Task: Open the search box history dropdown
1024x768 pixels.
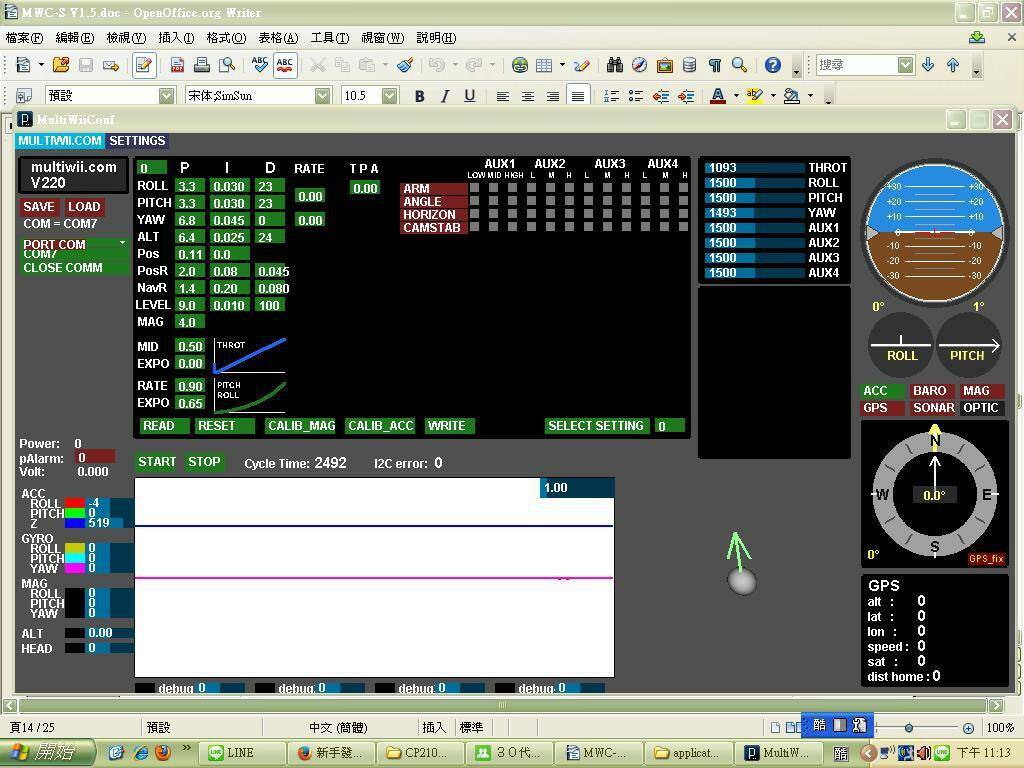Action: [906, 65]
